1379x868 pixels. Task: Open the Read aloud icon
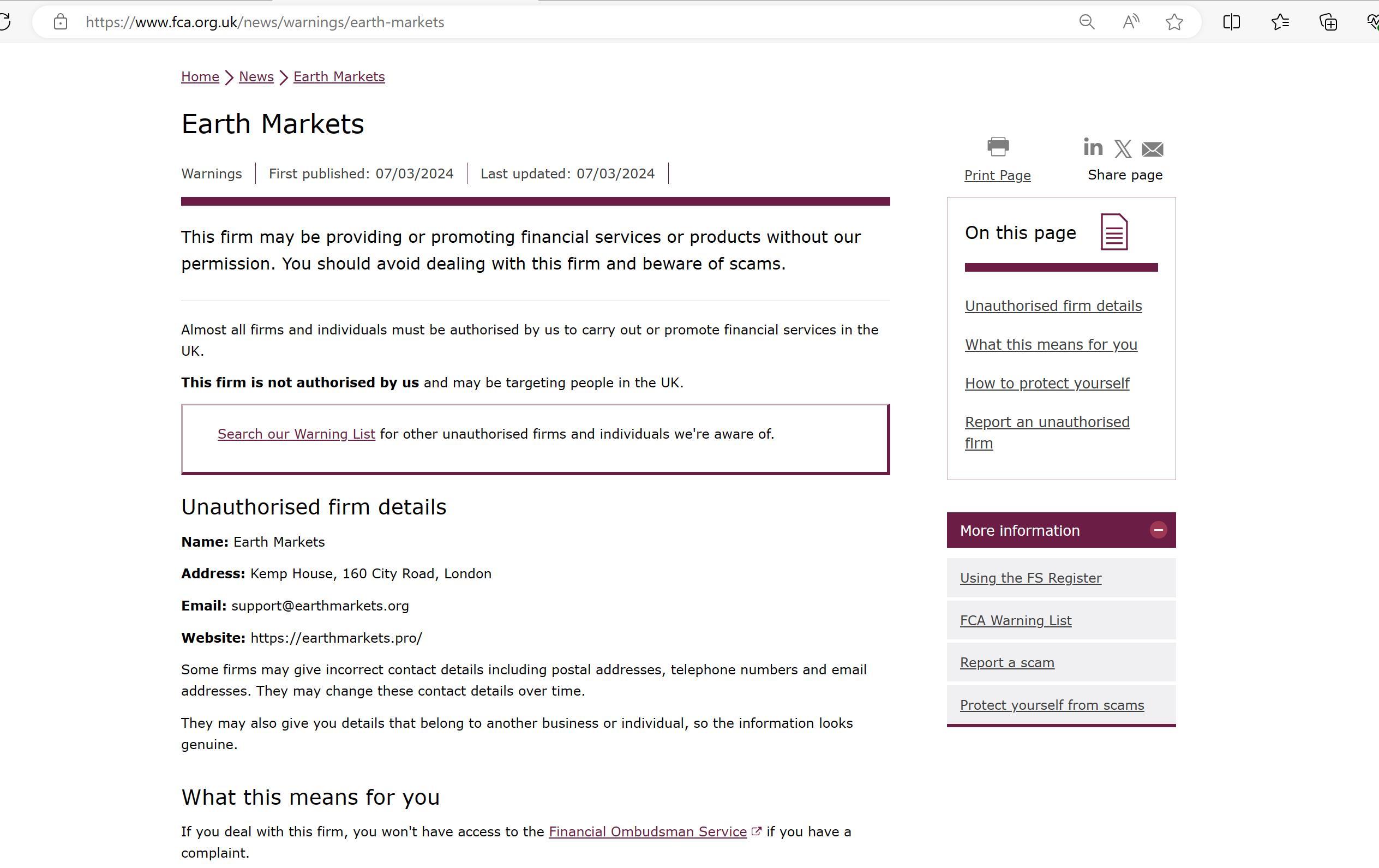click(x=1130, y=22)
